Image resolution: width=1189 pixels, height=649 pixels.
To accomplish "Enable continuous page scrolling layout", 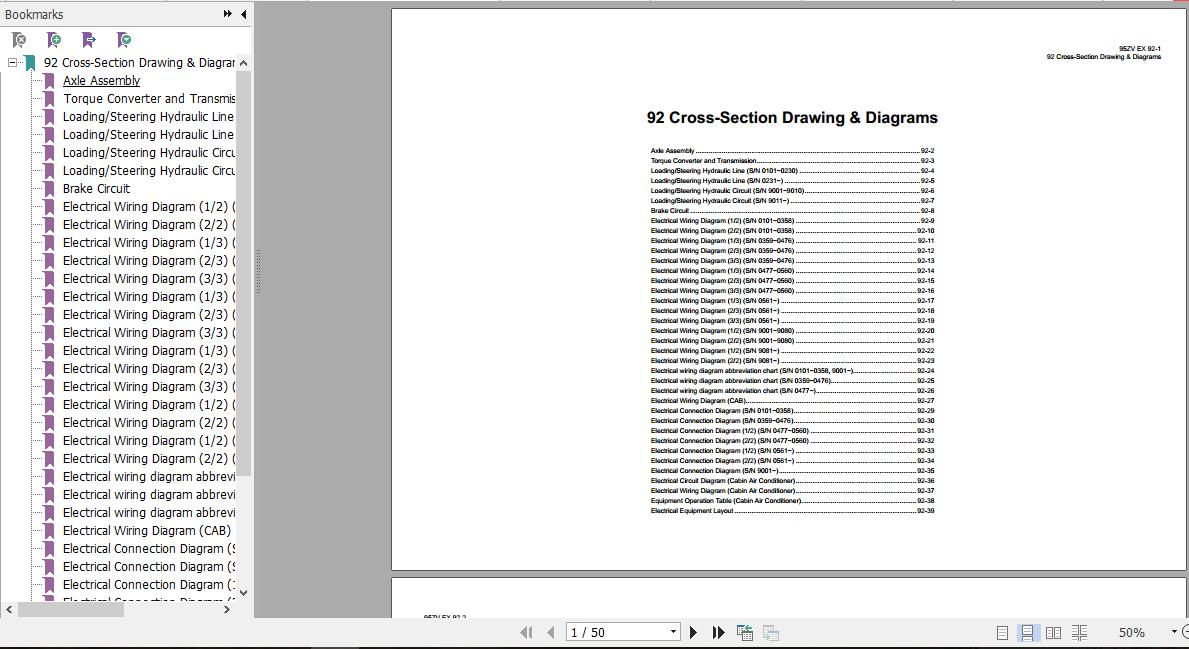I will (1027, 632).
